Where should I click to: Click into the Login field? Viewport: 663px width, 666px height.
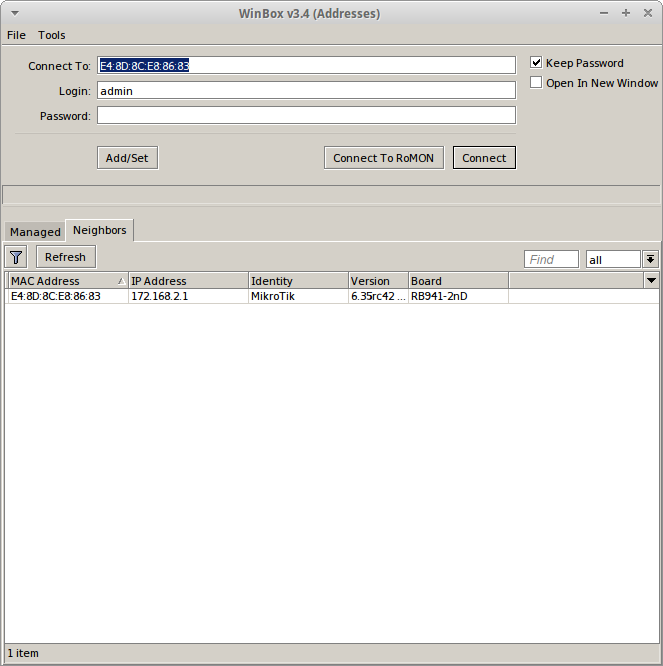[x=306, y=90]
